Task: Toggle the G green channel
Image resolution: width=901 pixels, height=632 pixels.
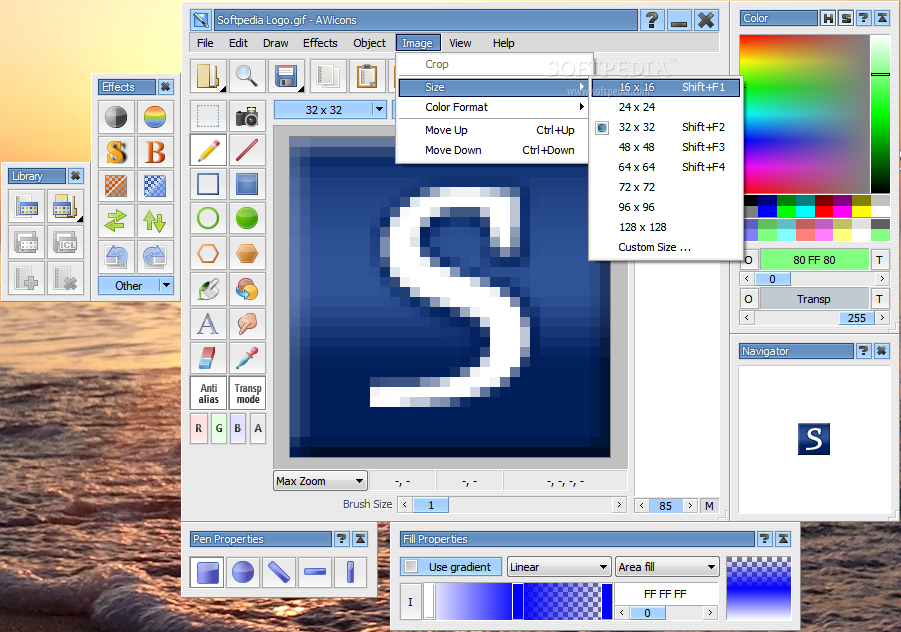Action: pyautogui.click(x=219, y=429)
